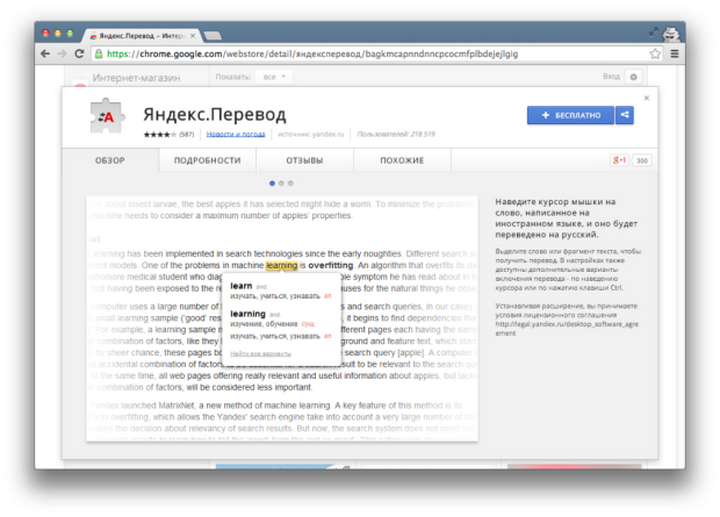Click the 'источник: yandex.ru' text
The image size is (720, 517).
tap(311, 134)
